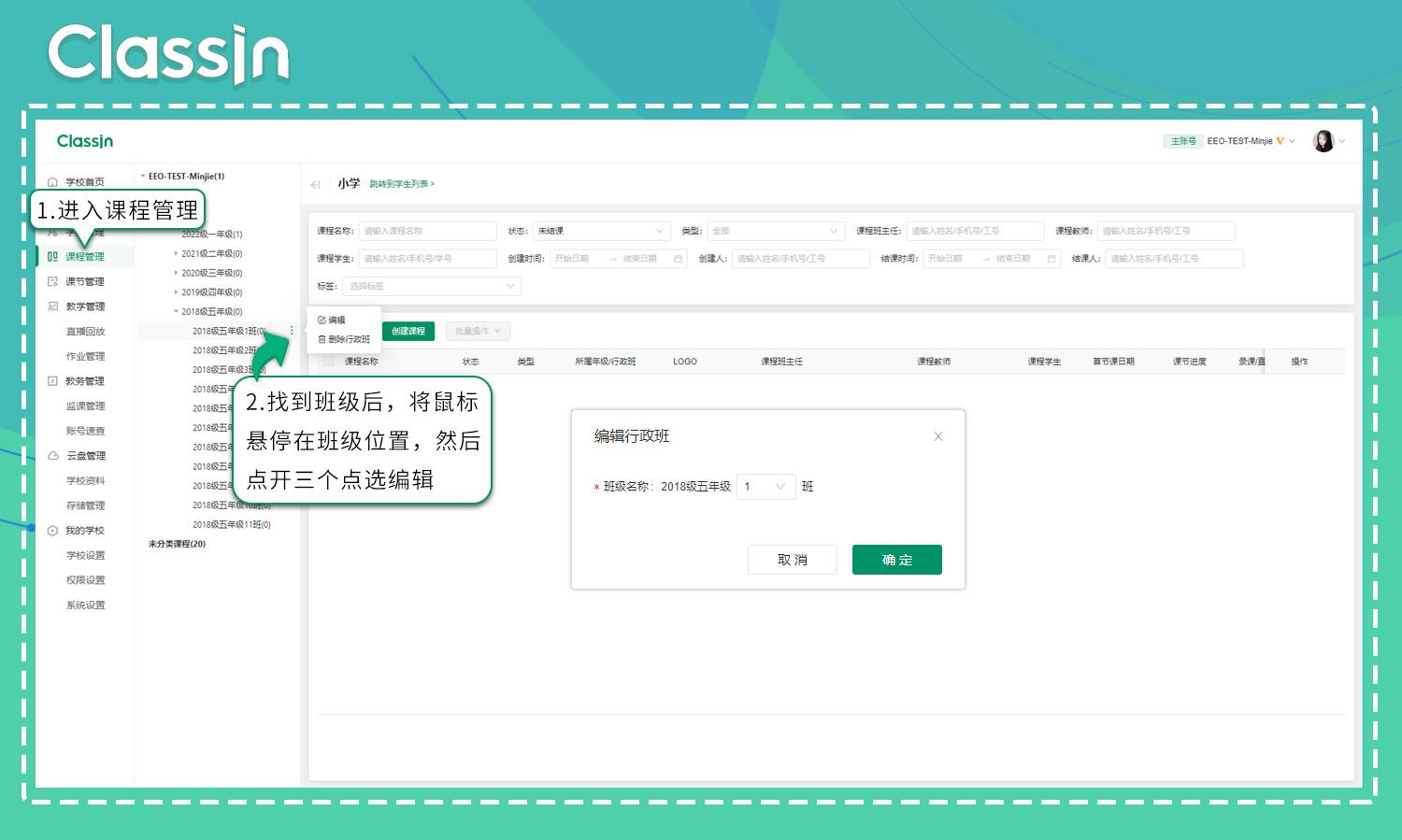Open the 课节管理 sidebar icon
This screenshot has width=1402, height=840.
click(x=53, y=281)
